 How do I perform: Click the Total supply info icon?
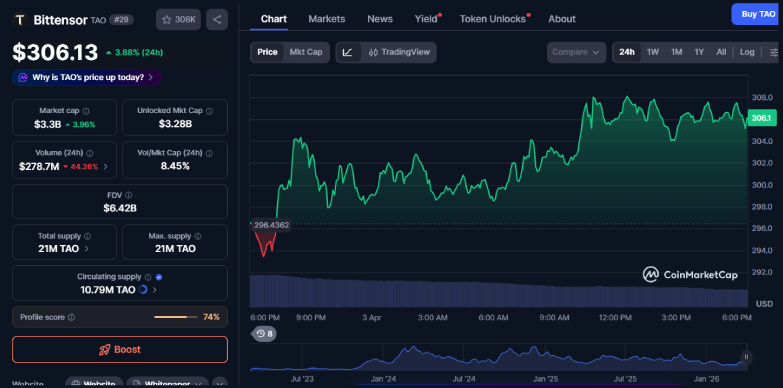88,236
